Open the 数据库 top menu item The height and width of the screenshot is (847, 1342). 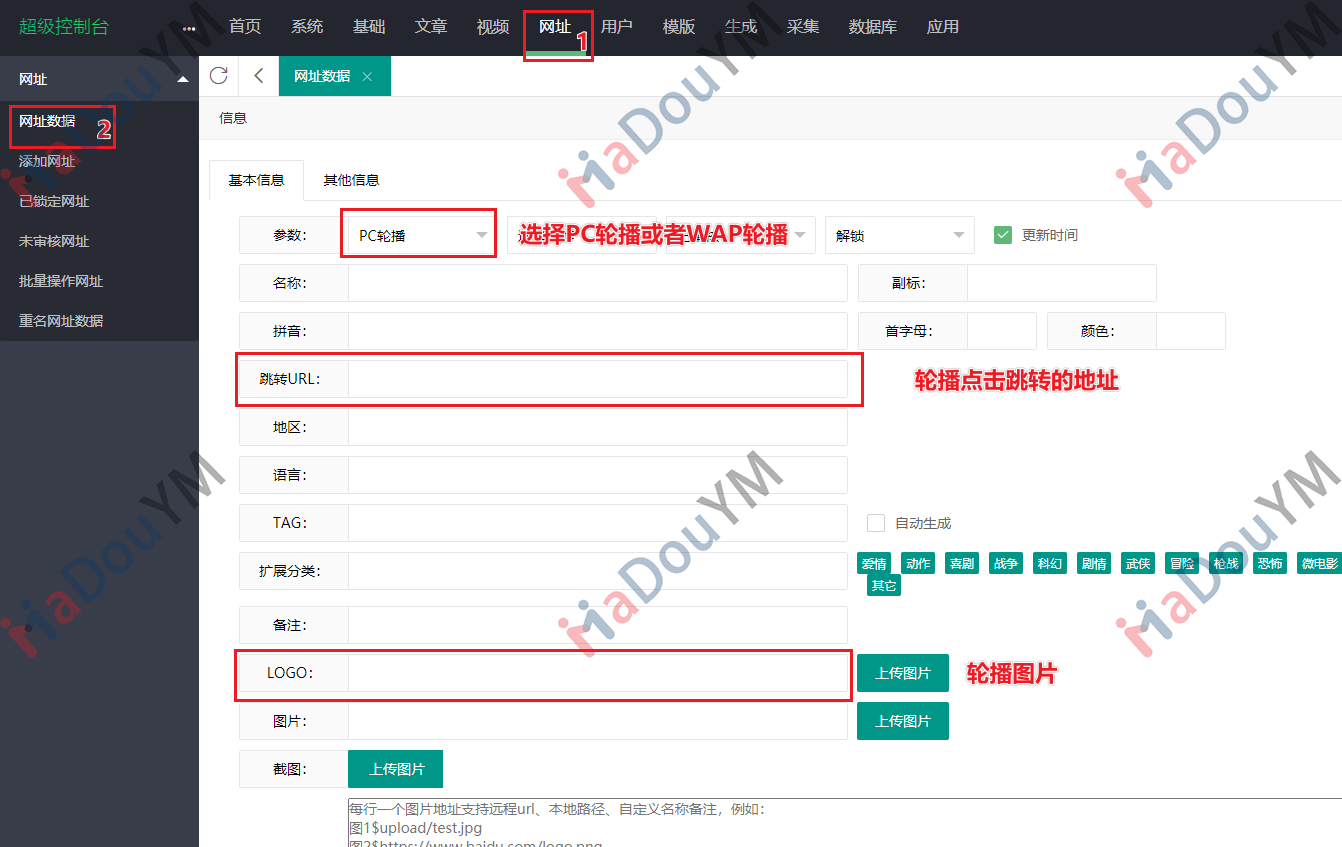coord(872,27)
